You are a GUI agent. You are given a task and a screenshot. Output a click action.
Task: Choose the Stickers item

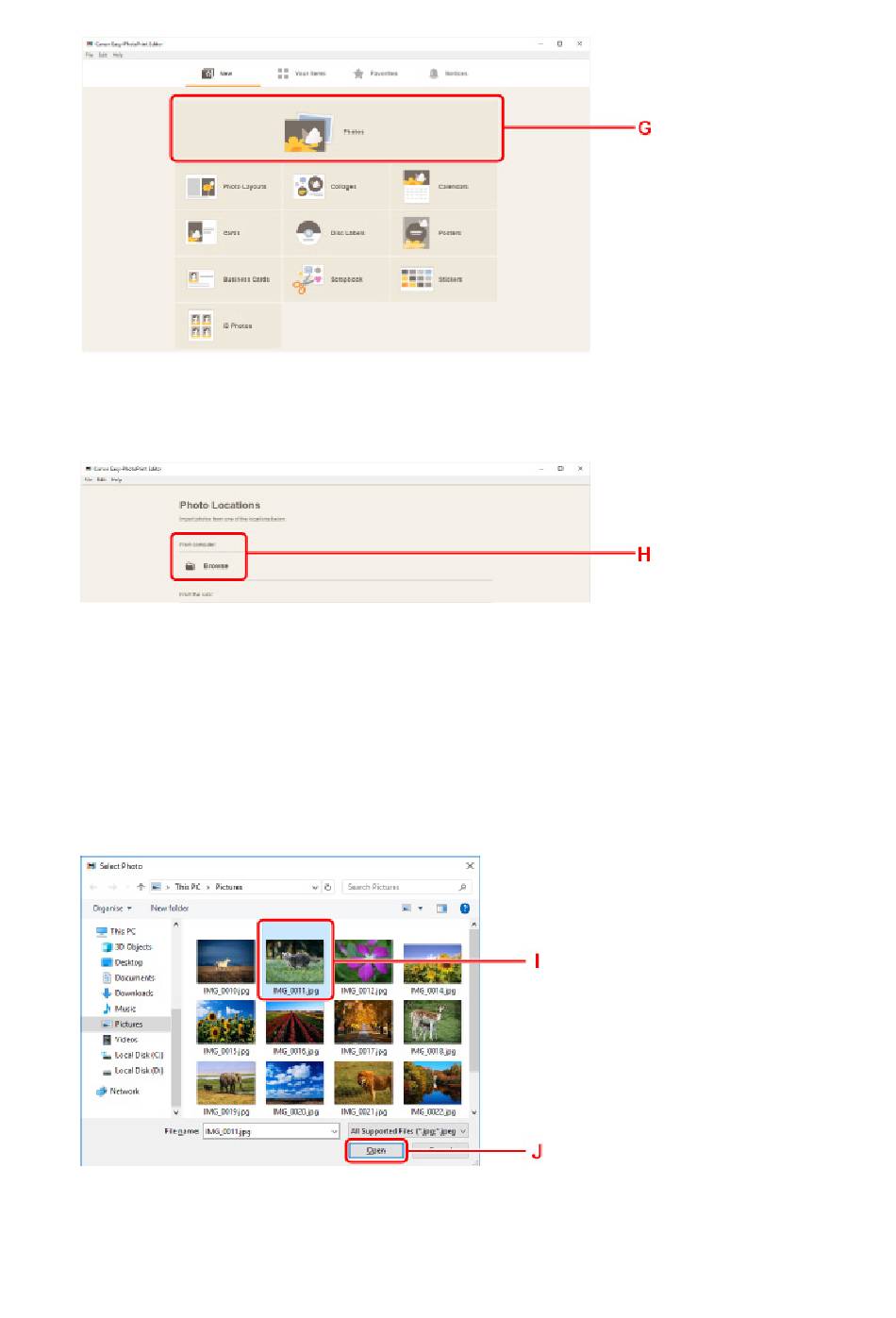pos(443,279)
